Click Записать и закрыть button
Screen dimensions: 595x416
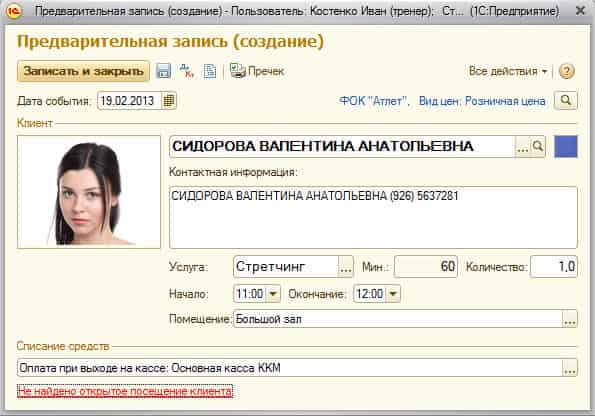point(83,71)
